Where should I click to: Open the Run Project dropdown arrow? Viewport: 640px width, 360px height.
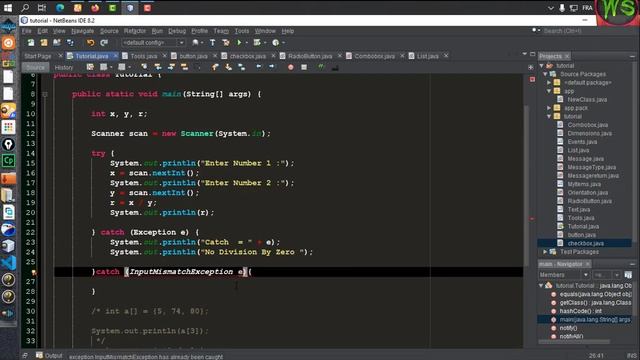click(x=247, y=43)
